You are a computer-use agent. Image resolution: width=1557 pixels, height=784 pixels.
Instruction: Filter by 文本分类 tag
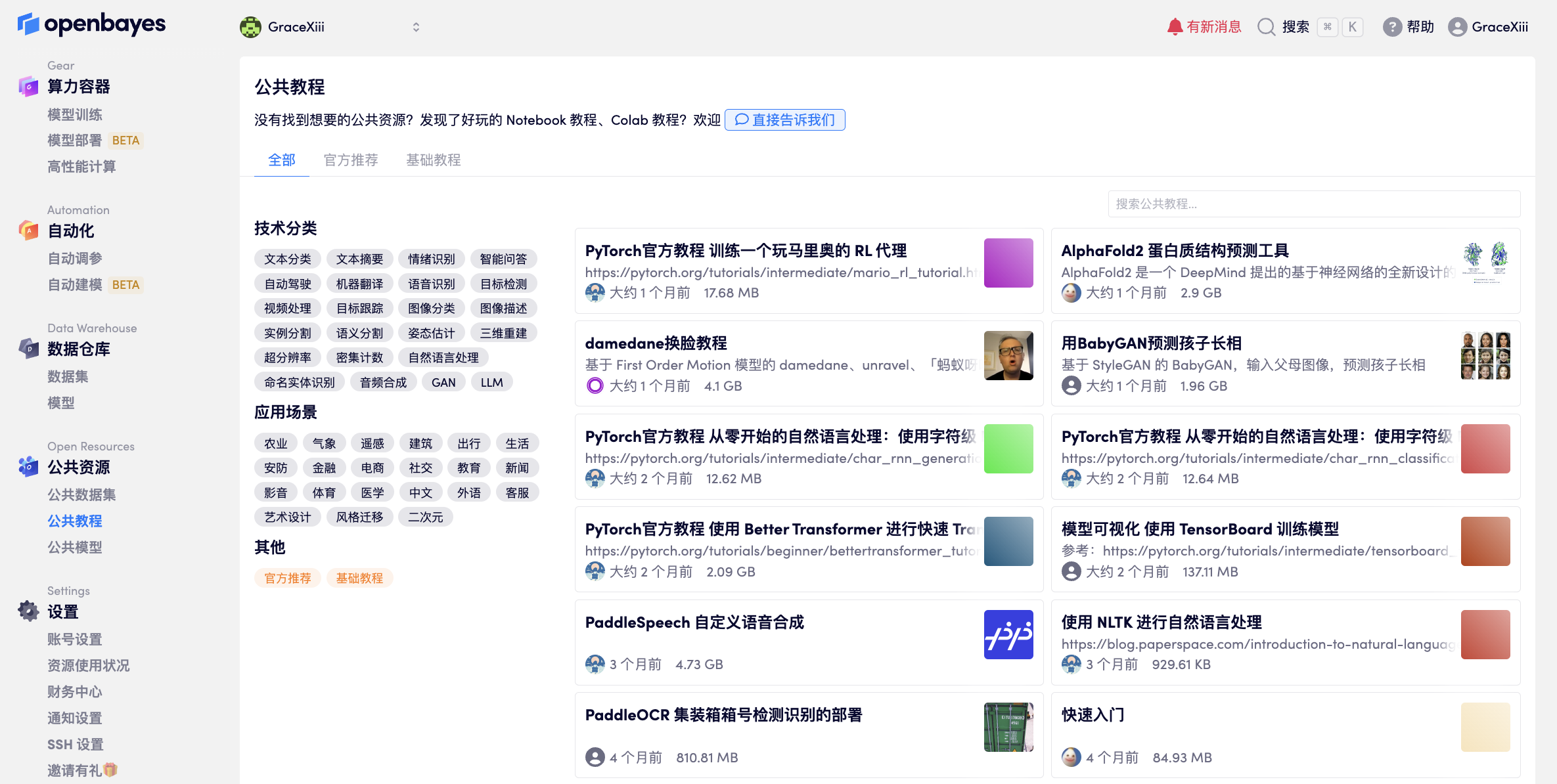[x=288, y=259]
